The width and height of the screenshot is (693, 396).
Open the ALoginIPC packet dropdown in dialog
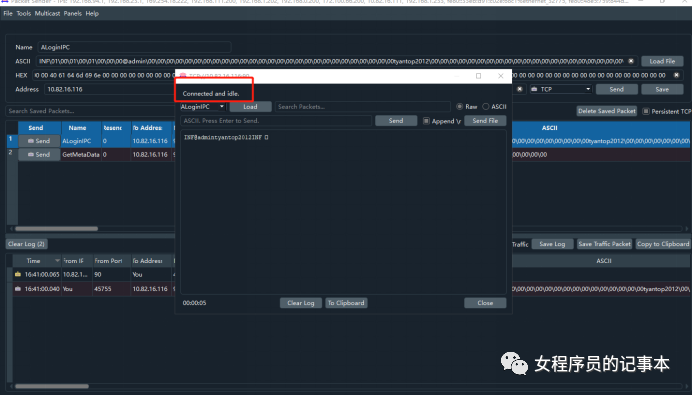(x=202, y=107)
